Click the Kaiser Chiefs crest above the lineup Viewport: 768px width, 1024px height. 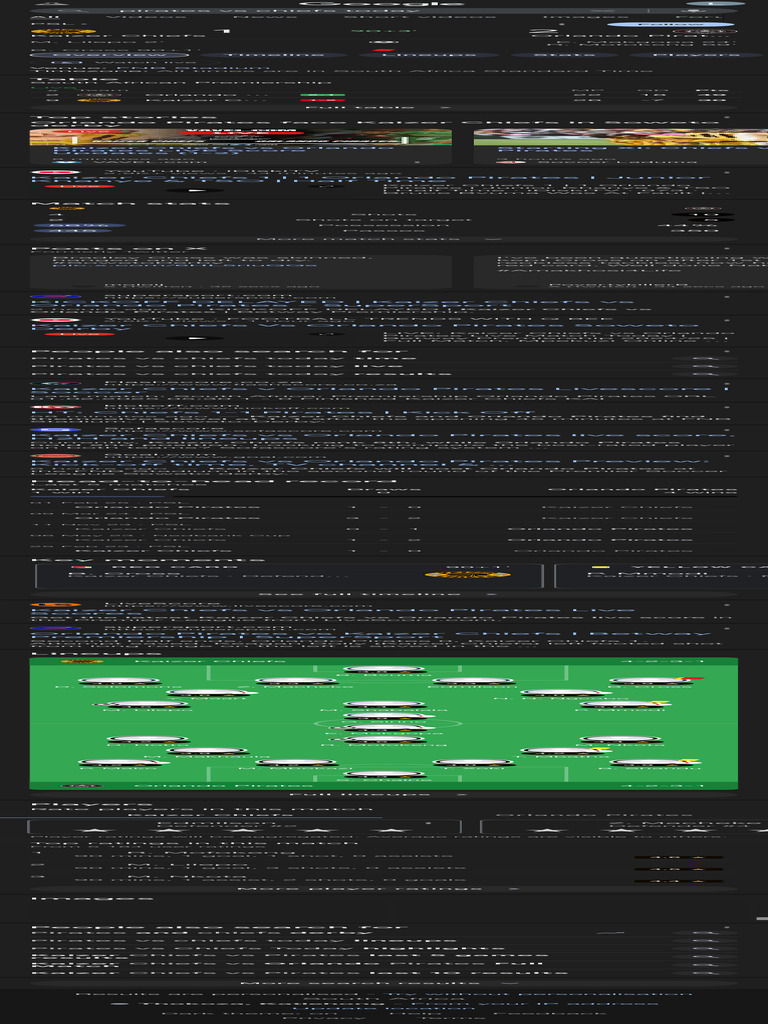click(82, 662)
